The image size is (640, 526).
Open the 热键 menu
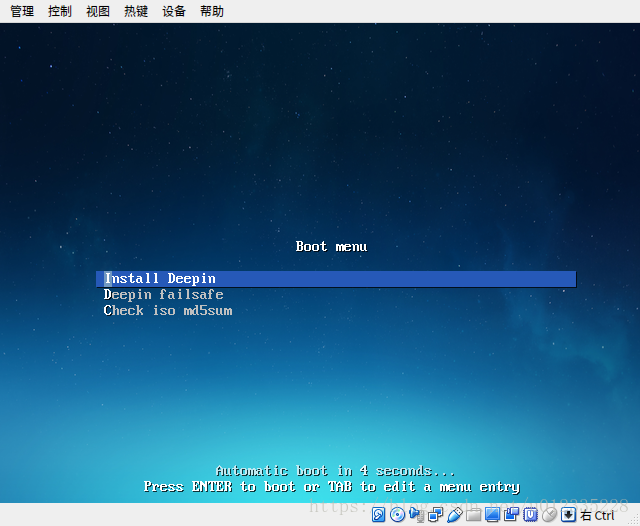pyautogui.click(x=136, y=11)
